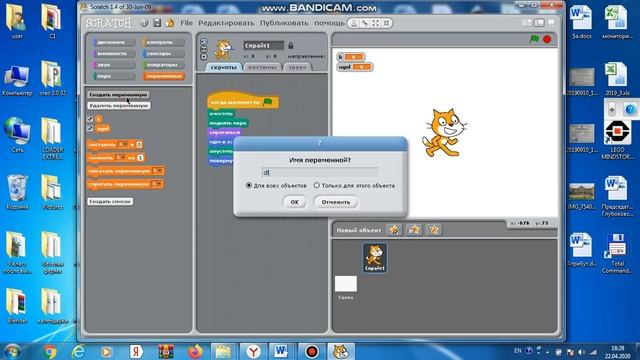
Task: Set sprite rotation style to can rotate
Action: [x=204, y=42]
